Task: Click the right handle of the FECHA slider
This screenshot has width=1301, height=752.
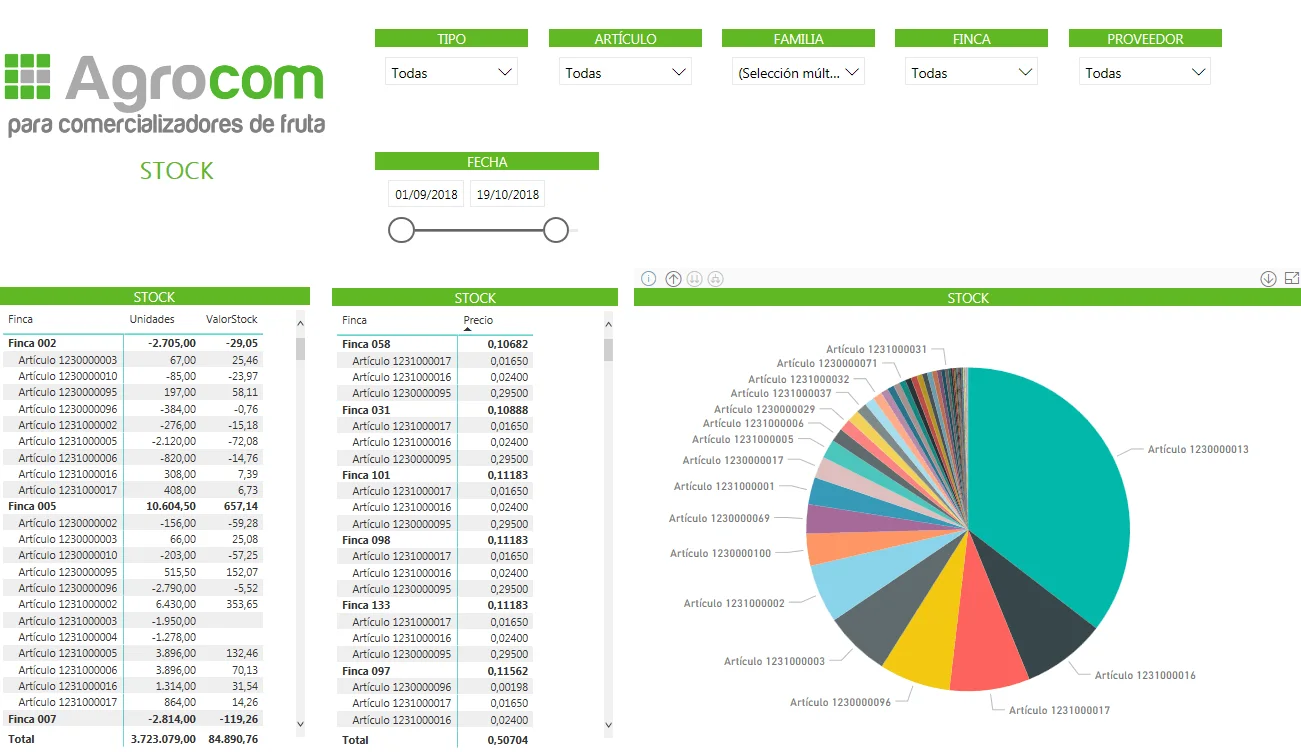Action: click(556, 230)
